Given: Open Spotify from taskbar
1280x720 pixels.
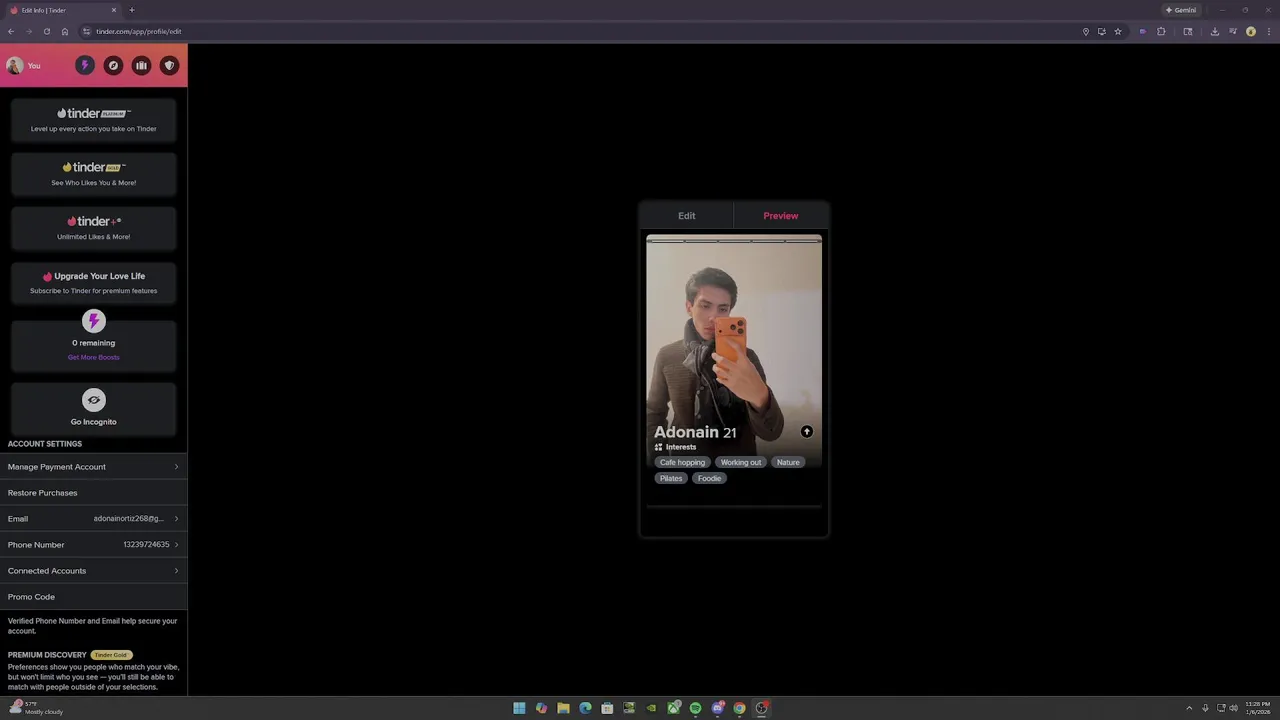Looking at the screenshot, I should coord(695,708).
